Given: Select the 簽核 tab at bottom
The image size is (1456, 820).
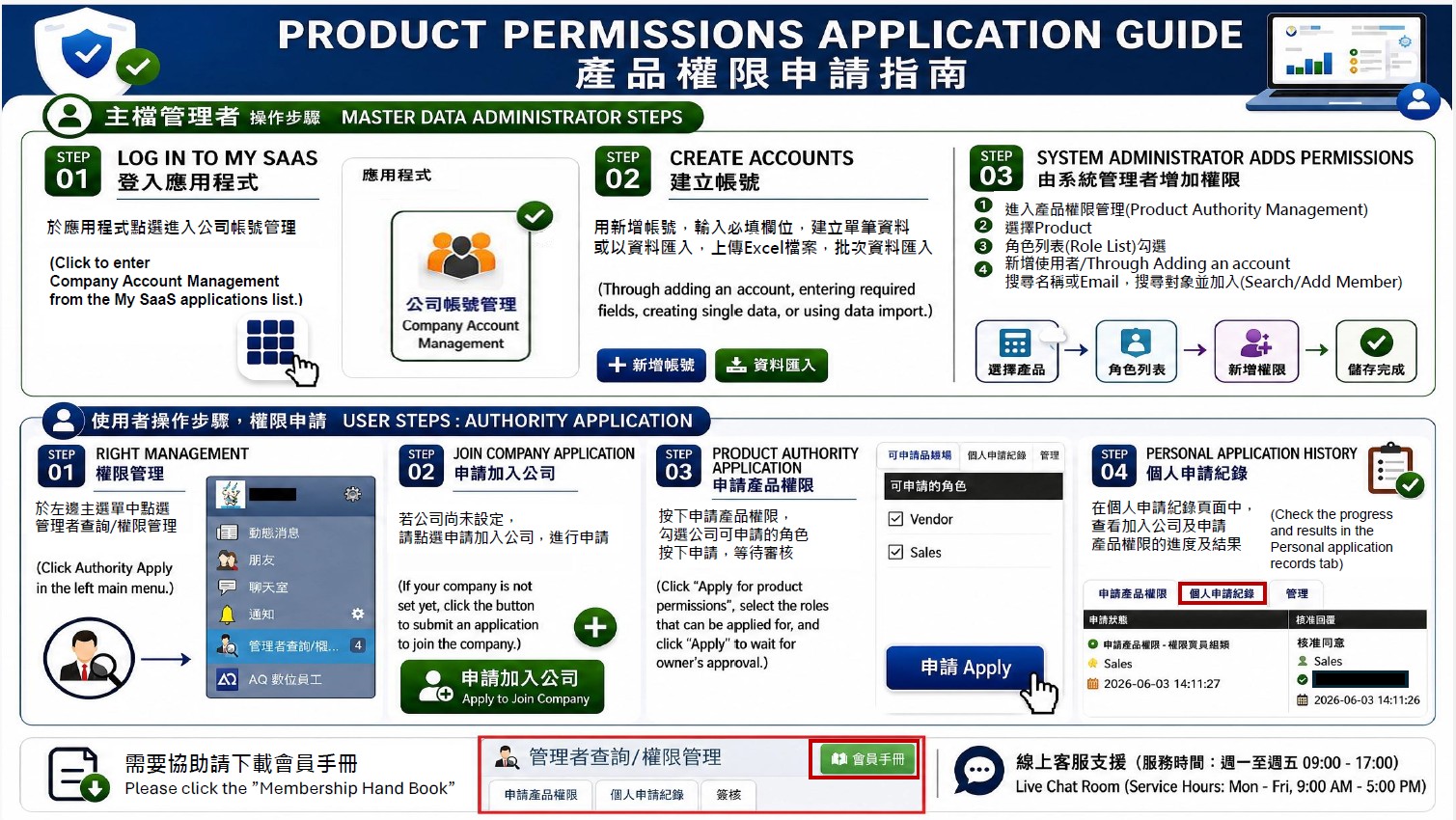Looking at the screenshot, I should 728,795.
